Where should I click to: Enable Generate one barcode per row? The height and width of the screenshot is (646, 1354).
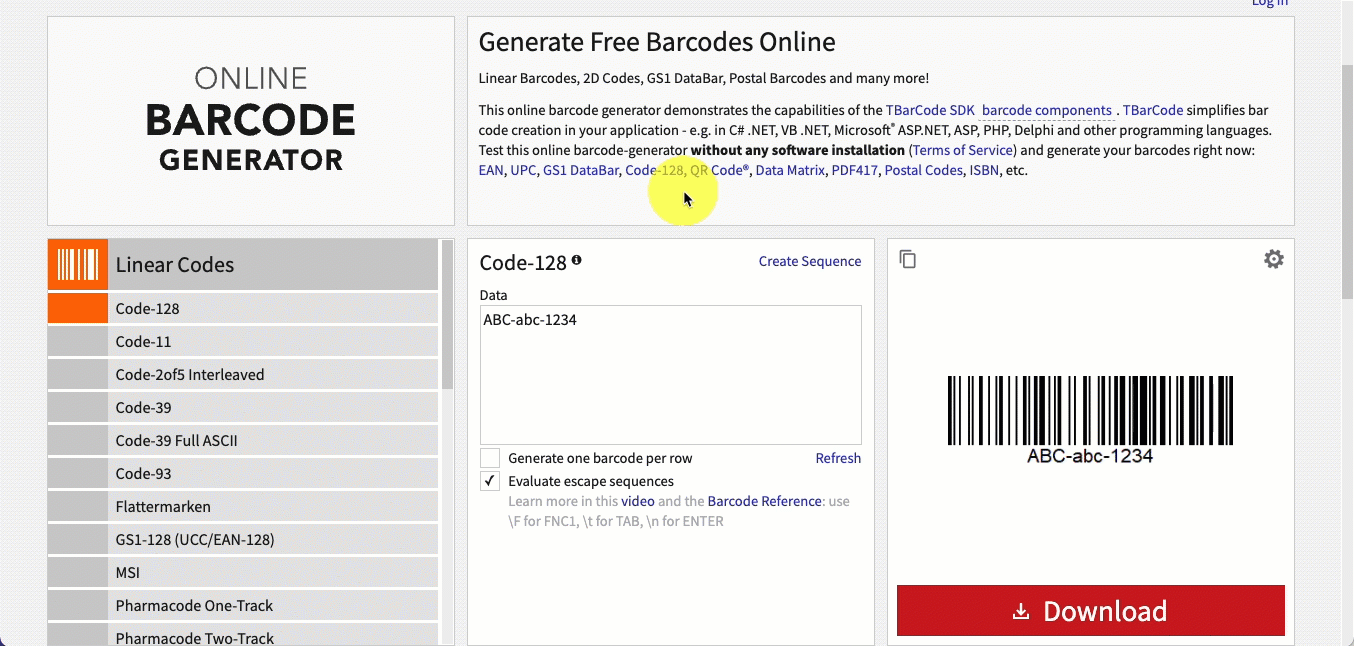[x=490, y=458]
